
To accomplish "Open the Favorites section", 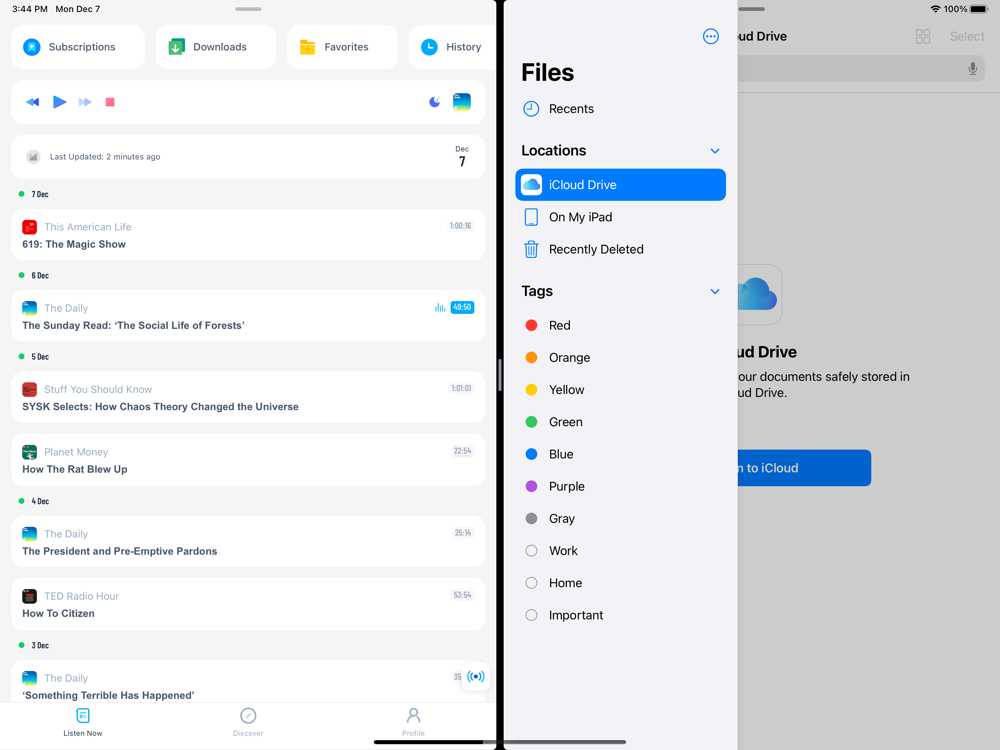I will (342, 47).
